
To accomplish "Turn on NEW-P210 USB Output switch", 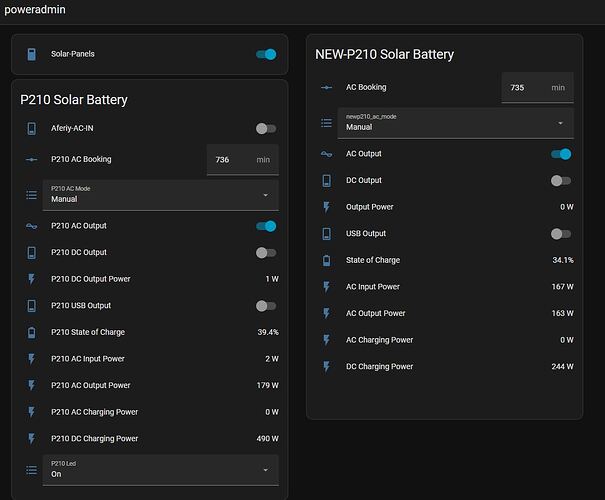I will (561, 234).
